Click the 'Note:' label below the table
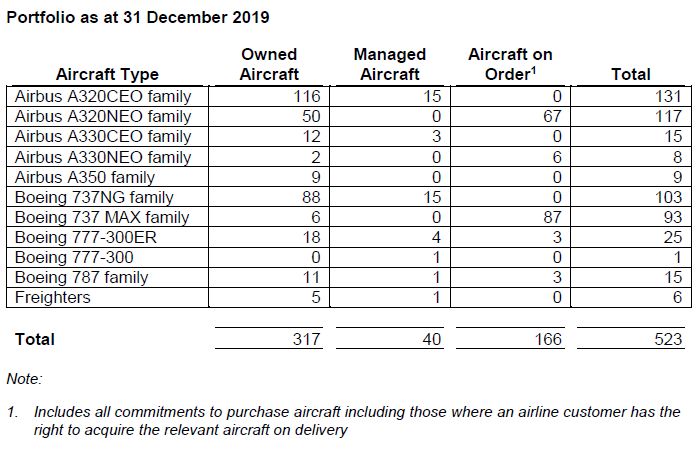 [x=24, y=379]
